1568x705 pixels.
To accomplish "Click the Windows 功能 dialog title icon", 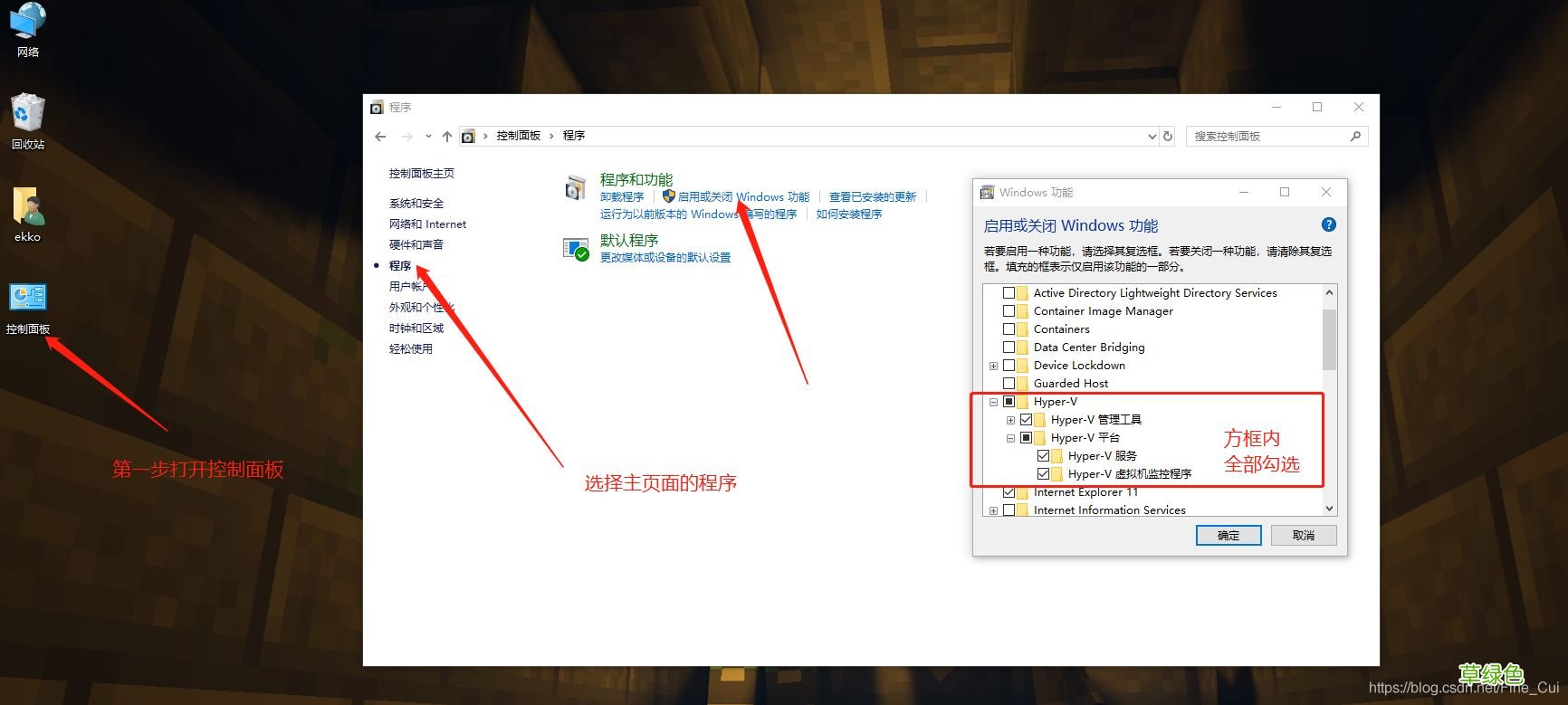I will pos(988,193).
